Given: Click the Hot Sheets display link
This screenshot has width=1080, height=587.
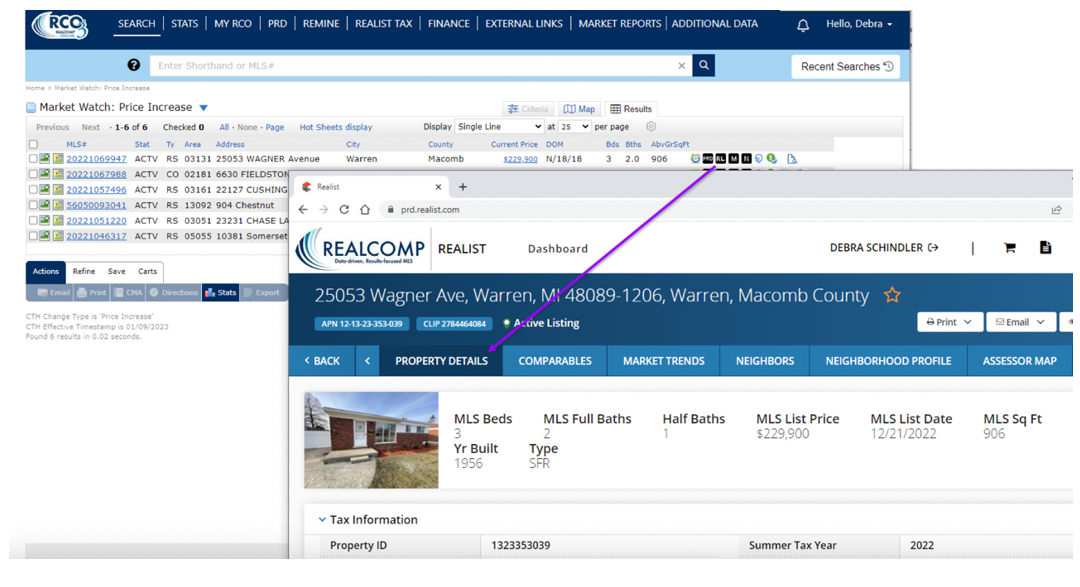Looking at the screenshot, I should (x=336, y=127).
